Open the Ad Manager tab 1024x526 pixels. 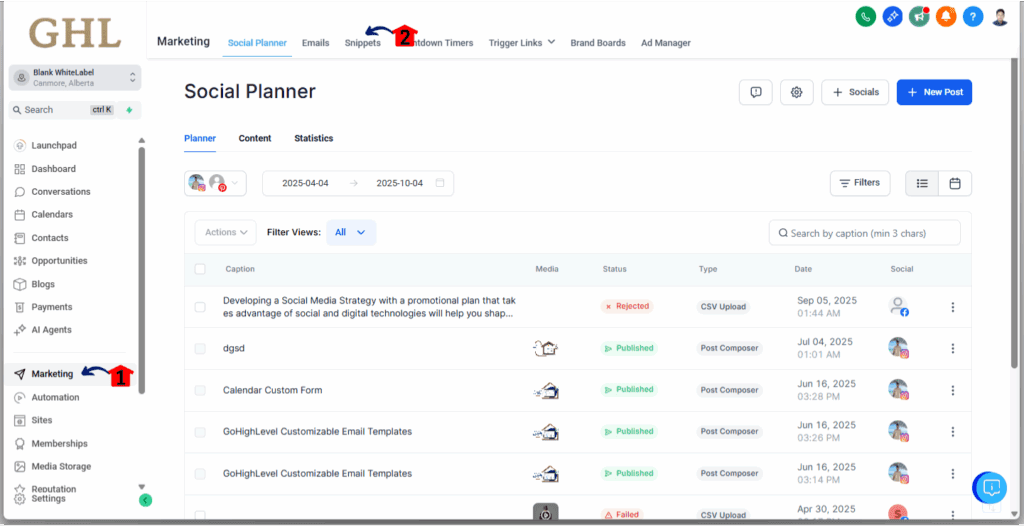665,43
